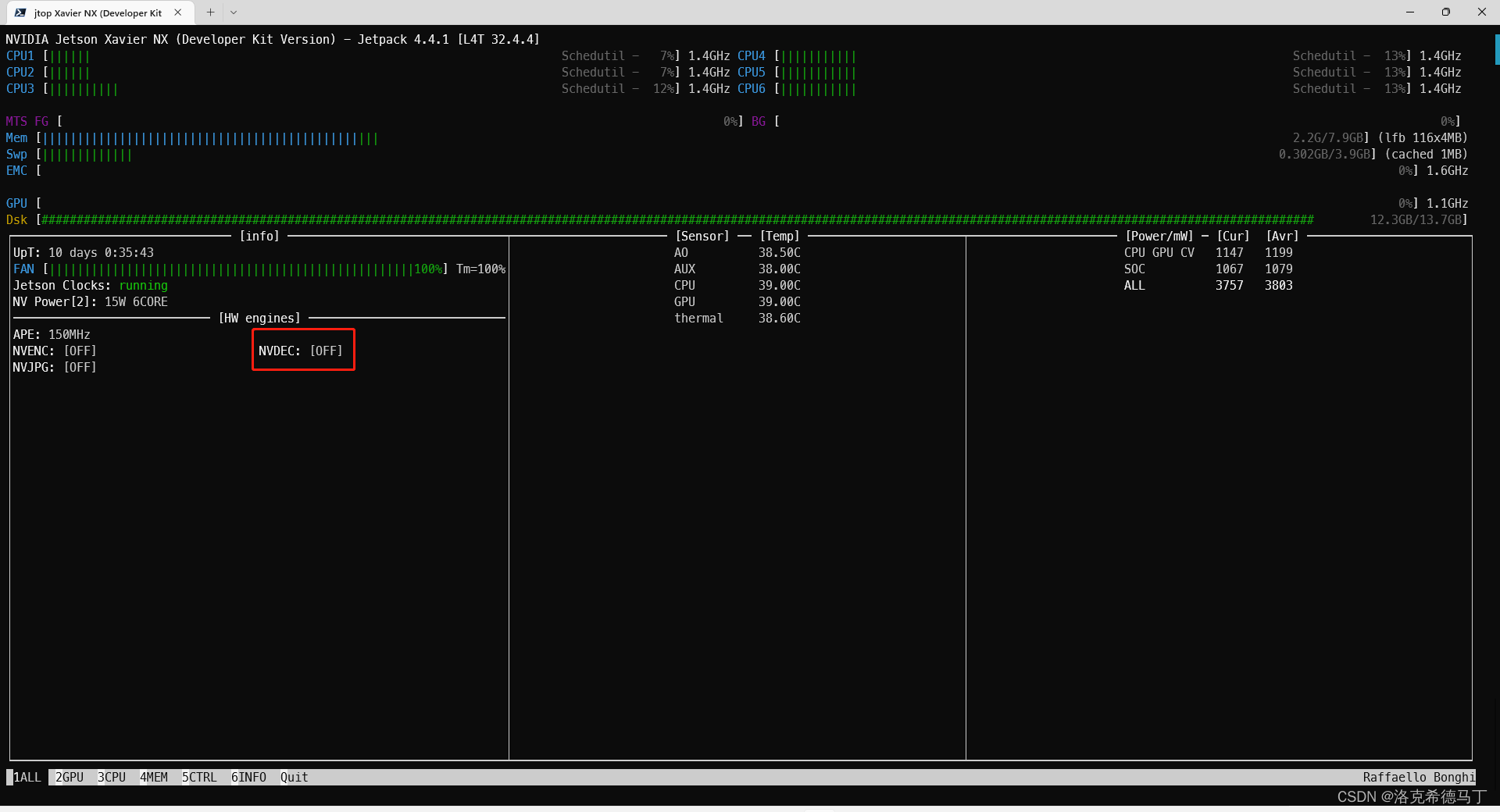Click the 0.302GB/3.9GB swap value
The height and width of the screenshot is (812, 1500).
(1325, 155)
